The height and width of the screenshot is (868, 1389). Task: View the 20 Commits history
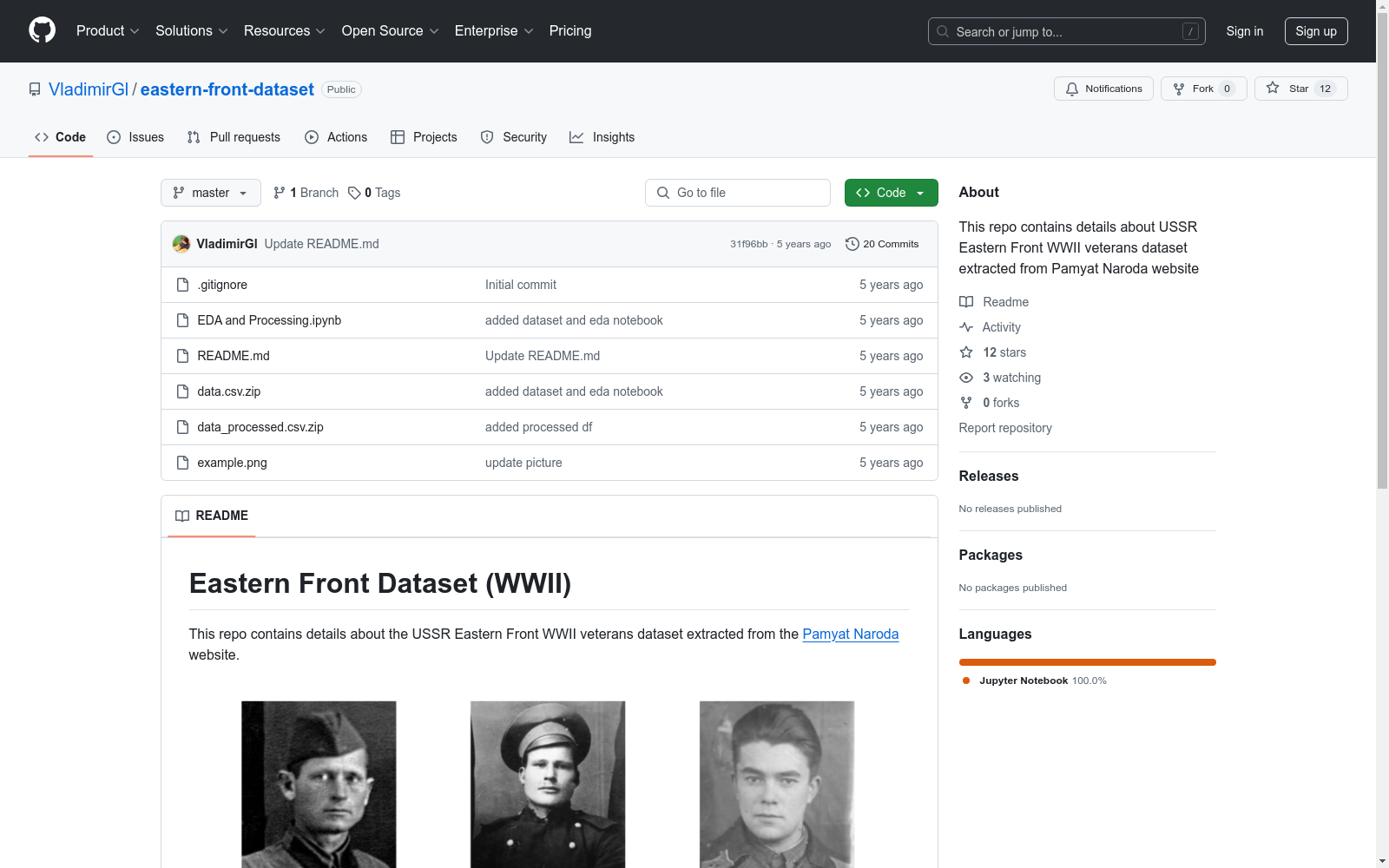(882, 244)
